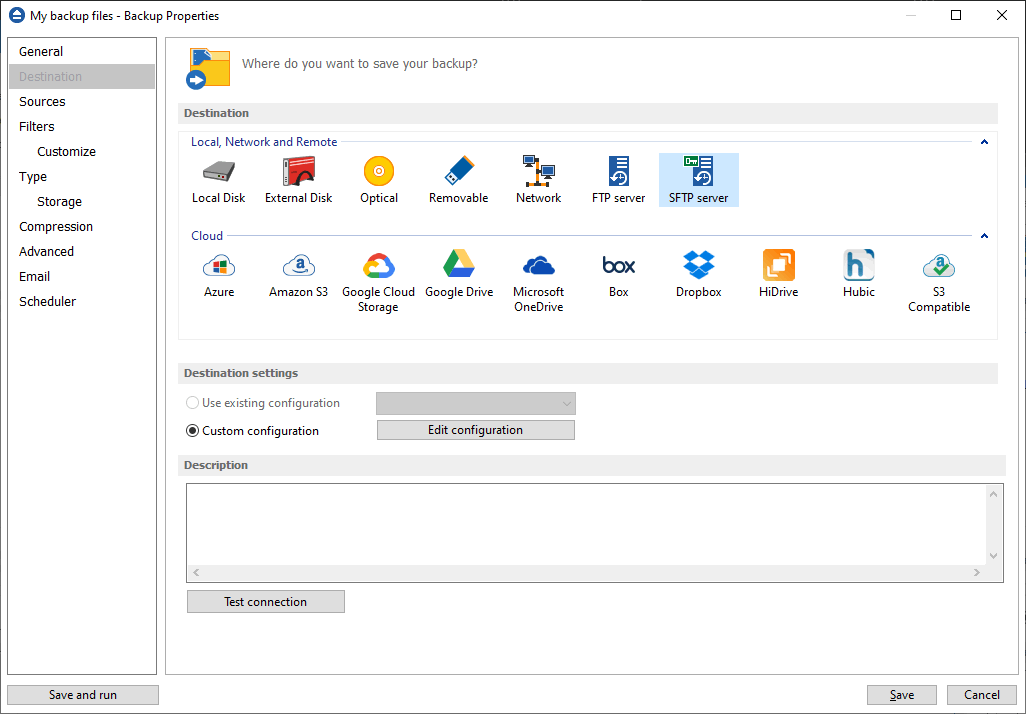The height and width of the screenshot is (714, 1026).
Task: Open Customize under Filters
Action: (x=67, y=151)
